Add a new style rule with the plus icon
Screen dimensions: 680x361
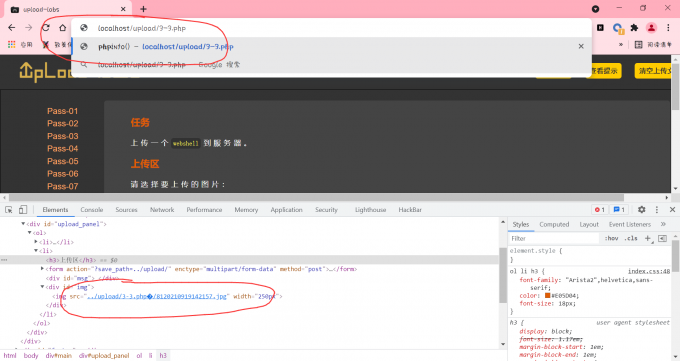pos(648,238)
